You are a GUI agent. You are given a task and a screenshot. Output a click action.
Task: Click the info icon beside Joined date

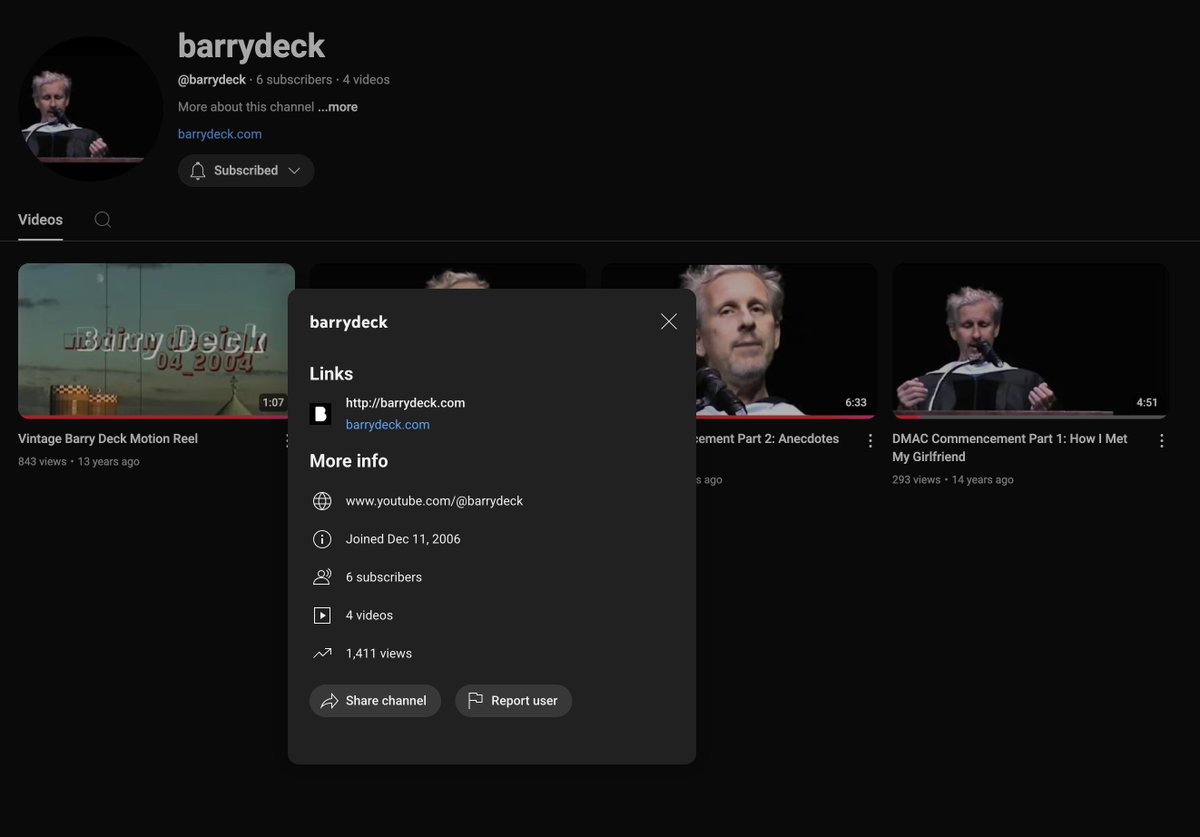coord(322,539)
